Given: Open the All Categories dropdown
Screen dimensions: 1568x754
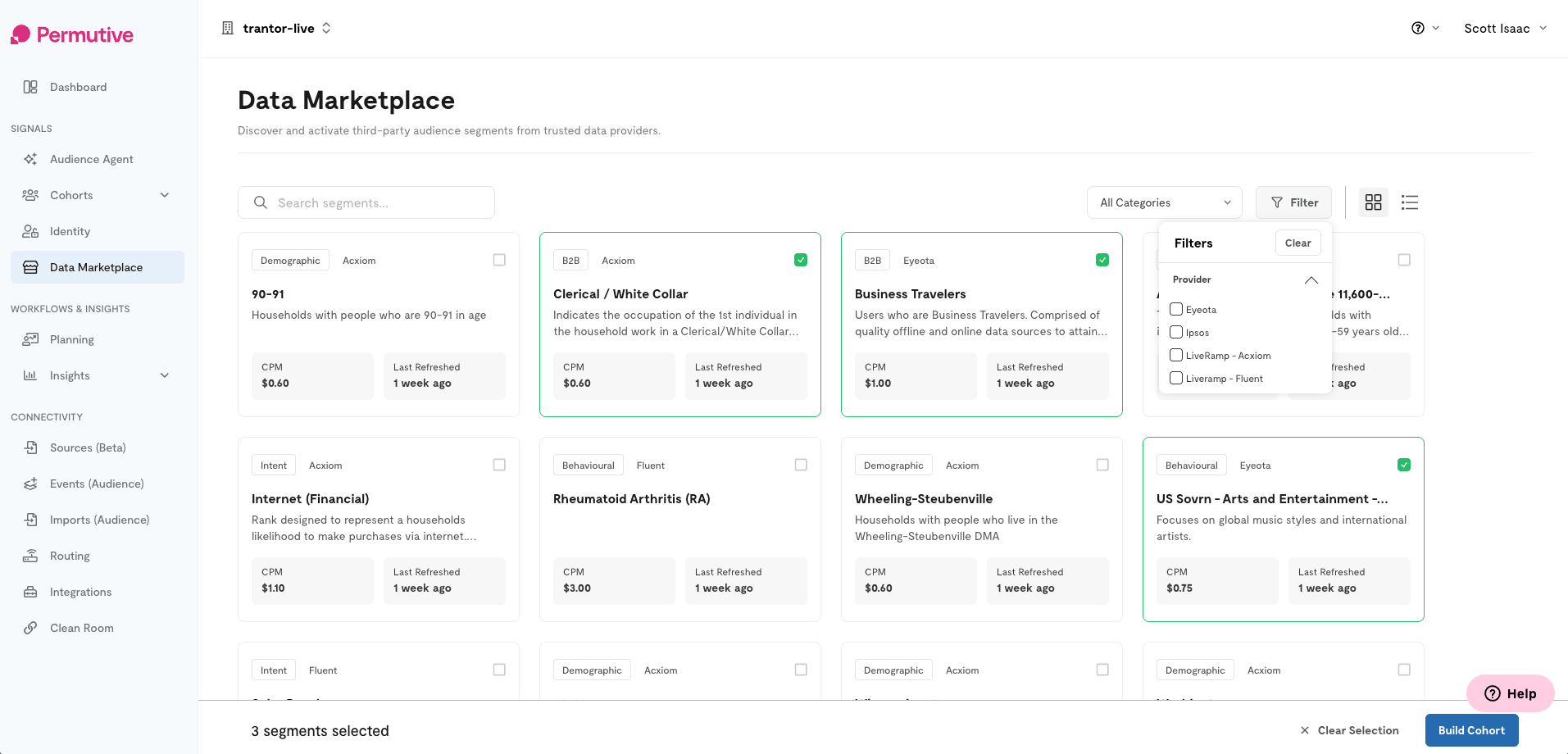Looking at the screenshot, I should coord(1165,202).
